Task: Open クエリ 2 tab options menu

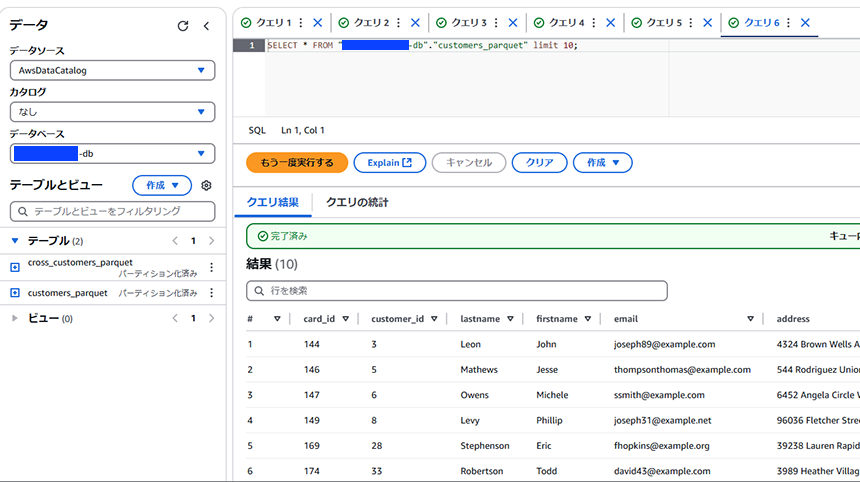Action: pos(398,22)
